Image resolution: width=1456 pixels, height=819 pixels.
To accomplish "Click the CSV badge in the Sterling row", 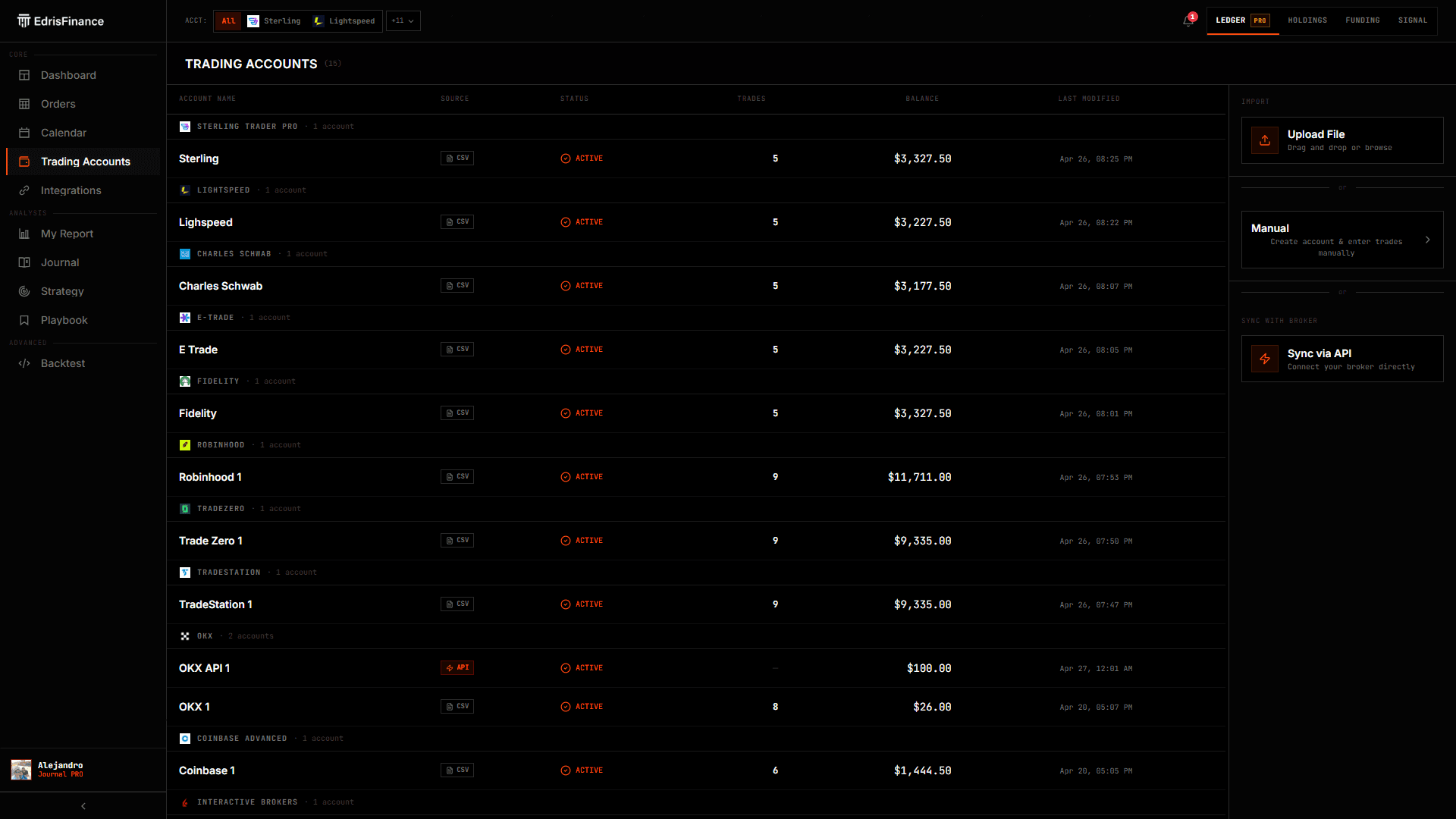I will (x=457, y=158).
